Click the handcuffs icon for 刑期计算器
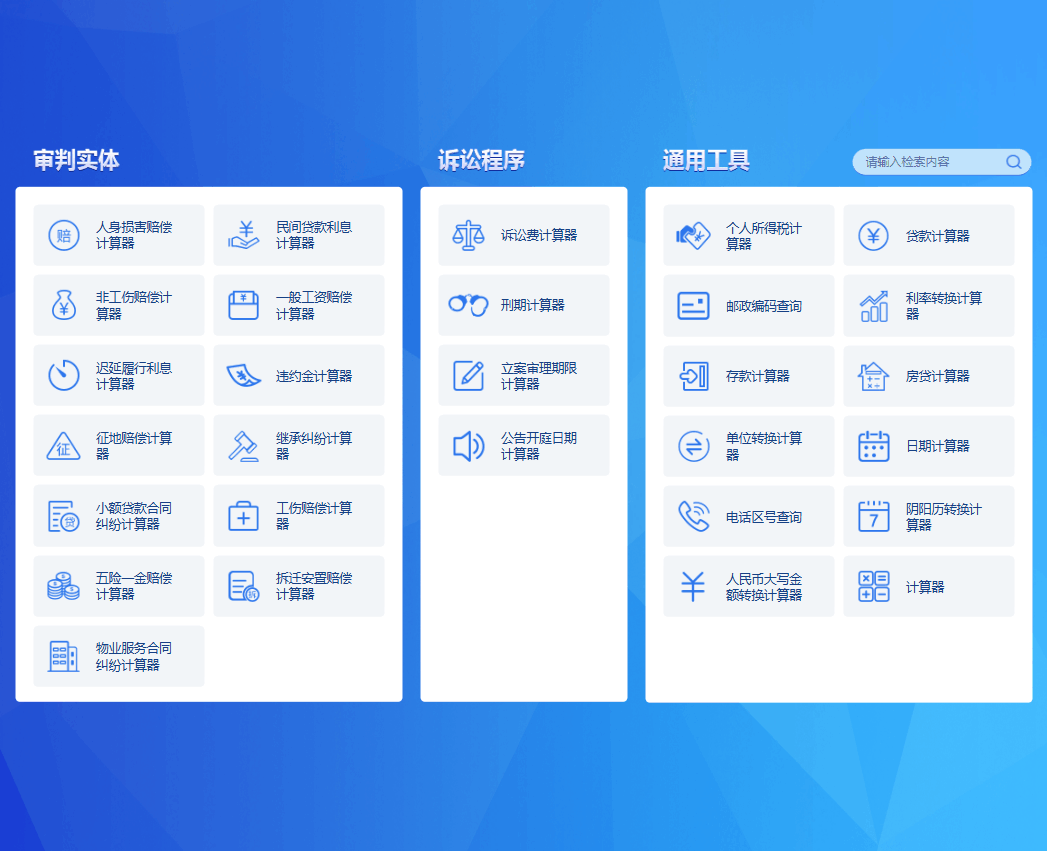The image size is (1047, 851). 467,305
